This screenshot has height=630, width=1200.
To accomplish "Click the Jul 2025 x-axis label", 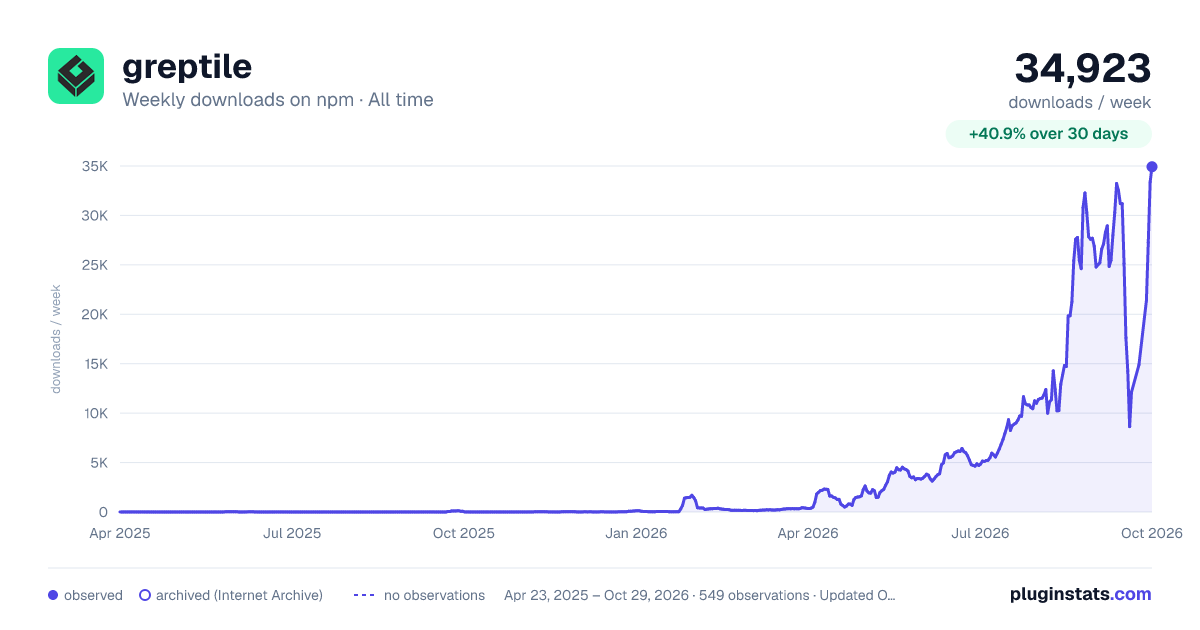I will (x=292, y=533).
